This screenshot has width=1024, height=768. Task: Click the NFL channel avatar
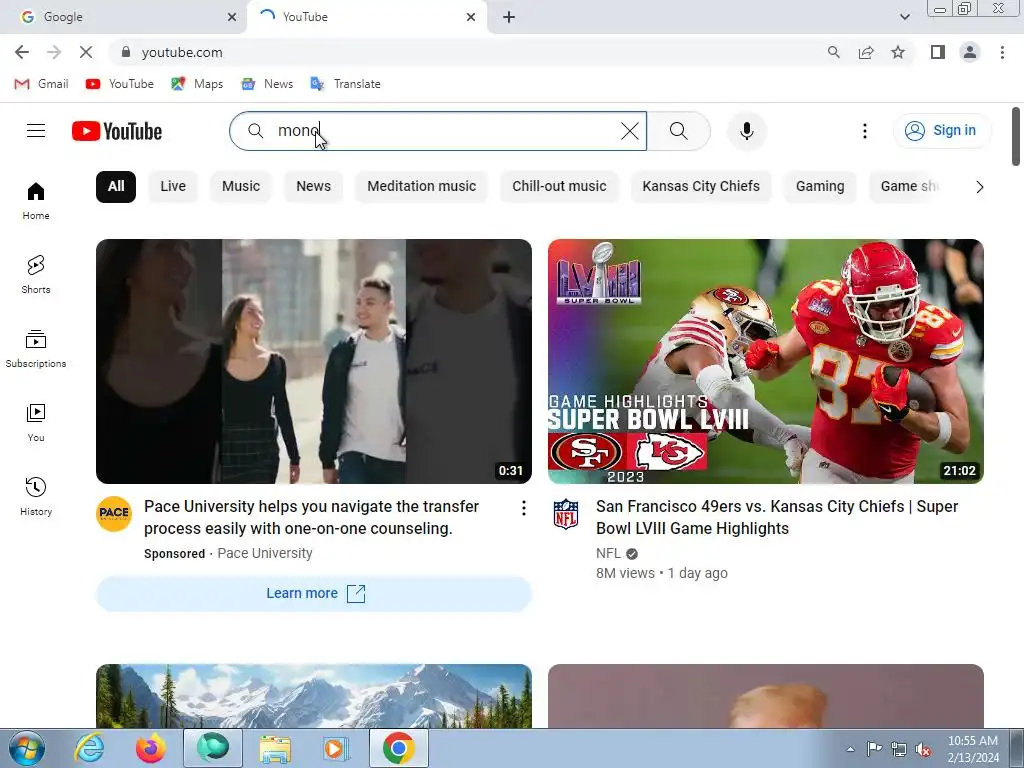pos(566,514)
